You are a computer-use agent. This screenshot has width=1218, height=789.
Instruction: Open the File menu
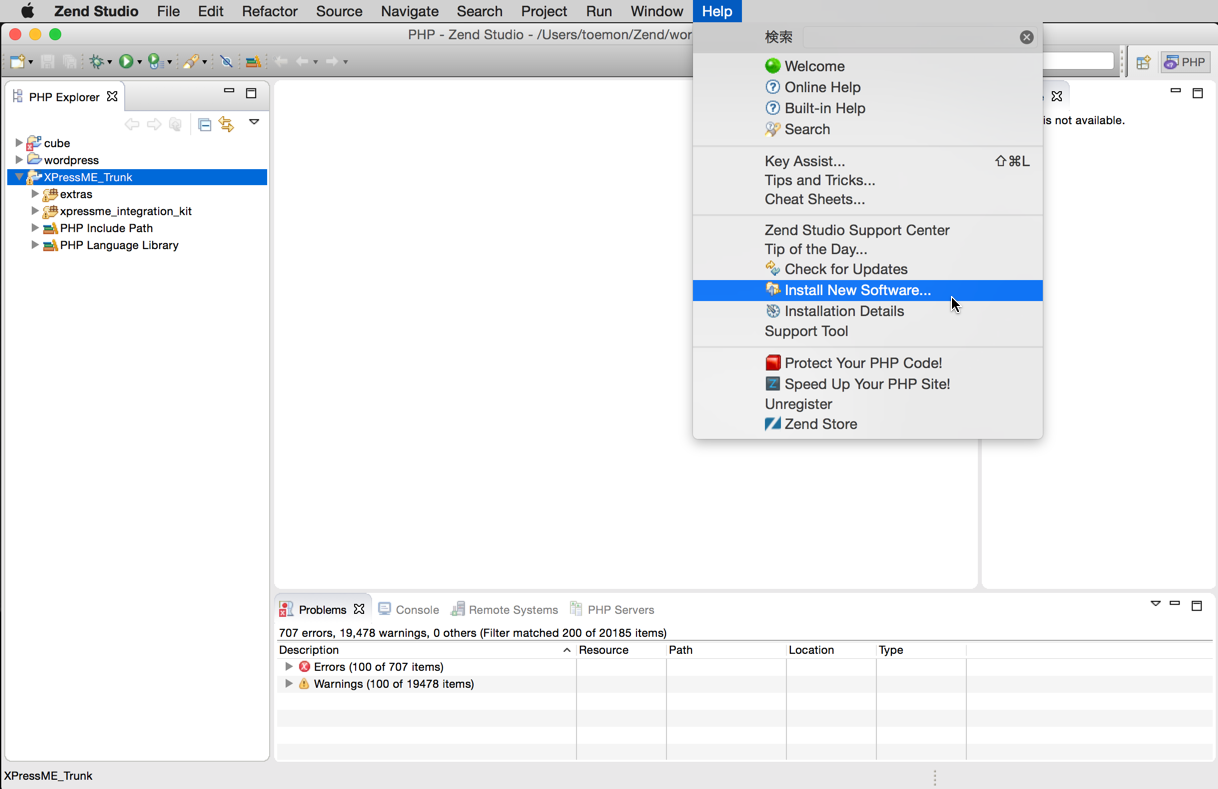pos(168,11)
